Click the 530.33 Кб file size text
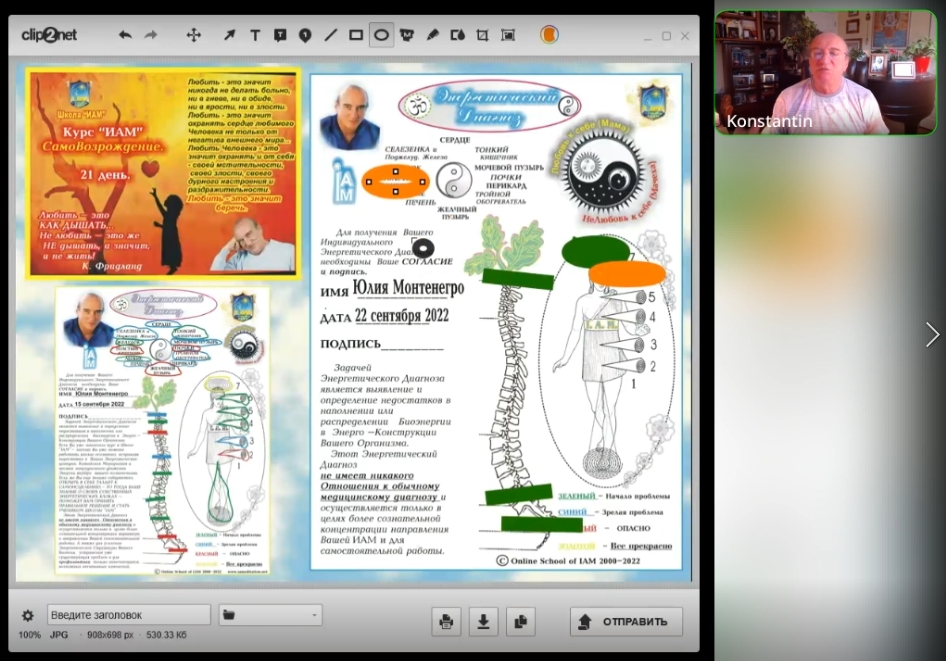Image resolution: width=946 pixels, height=661 pixels. click(167, 635)
